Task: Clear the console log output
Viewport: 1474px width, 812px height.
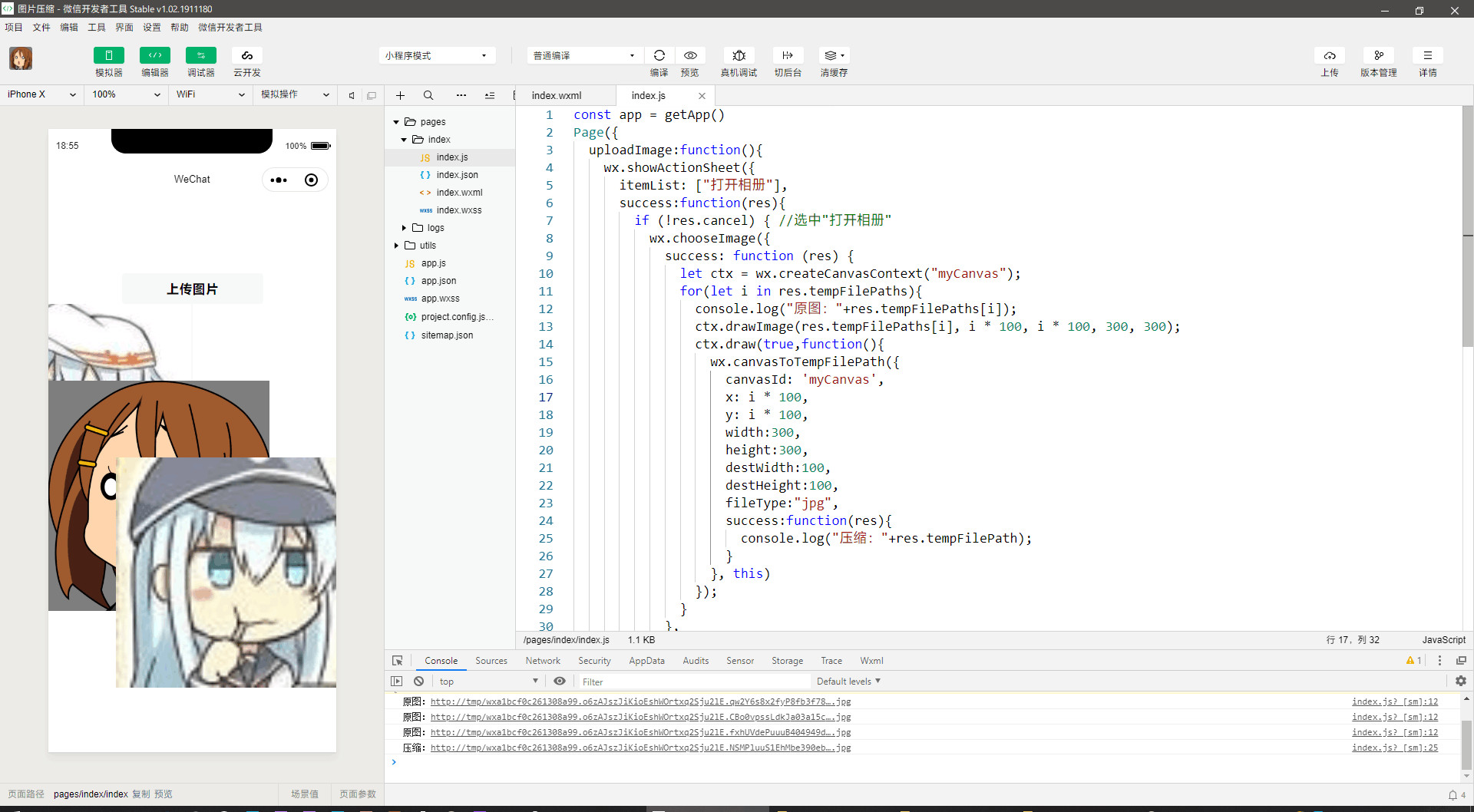Action: pos(418,682)
